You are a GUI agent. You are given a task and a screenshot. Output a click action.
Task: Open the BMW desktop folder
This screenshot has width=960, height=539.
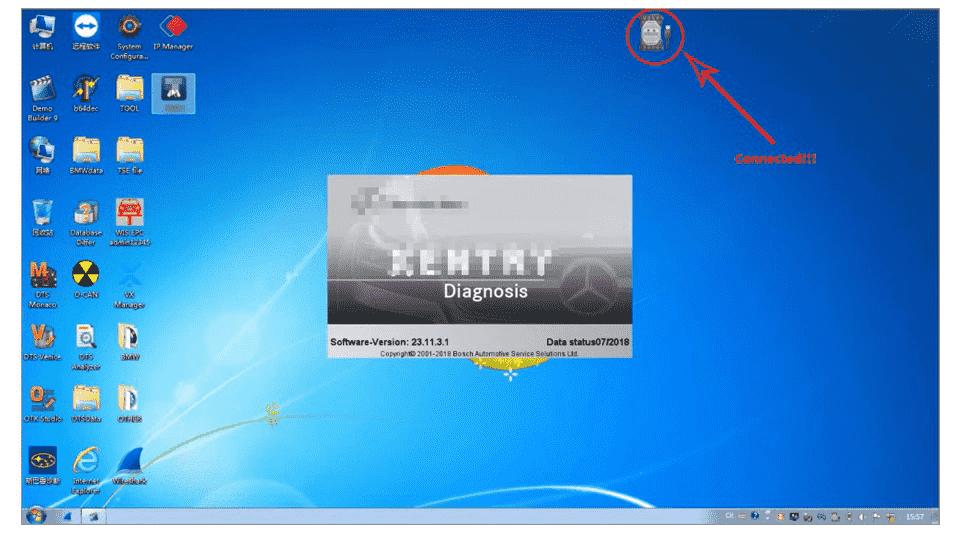129,342
